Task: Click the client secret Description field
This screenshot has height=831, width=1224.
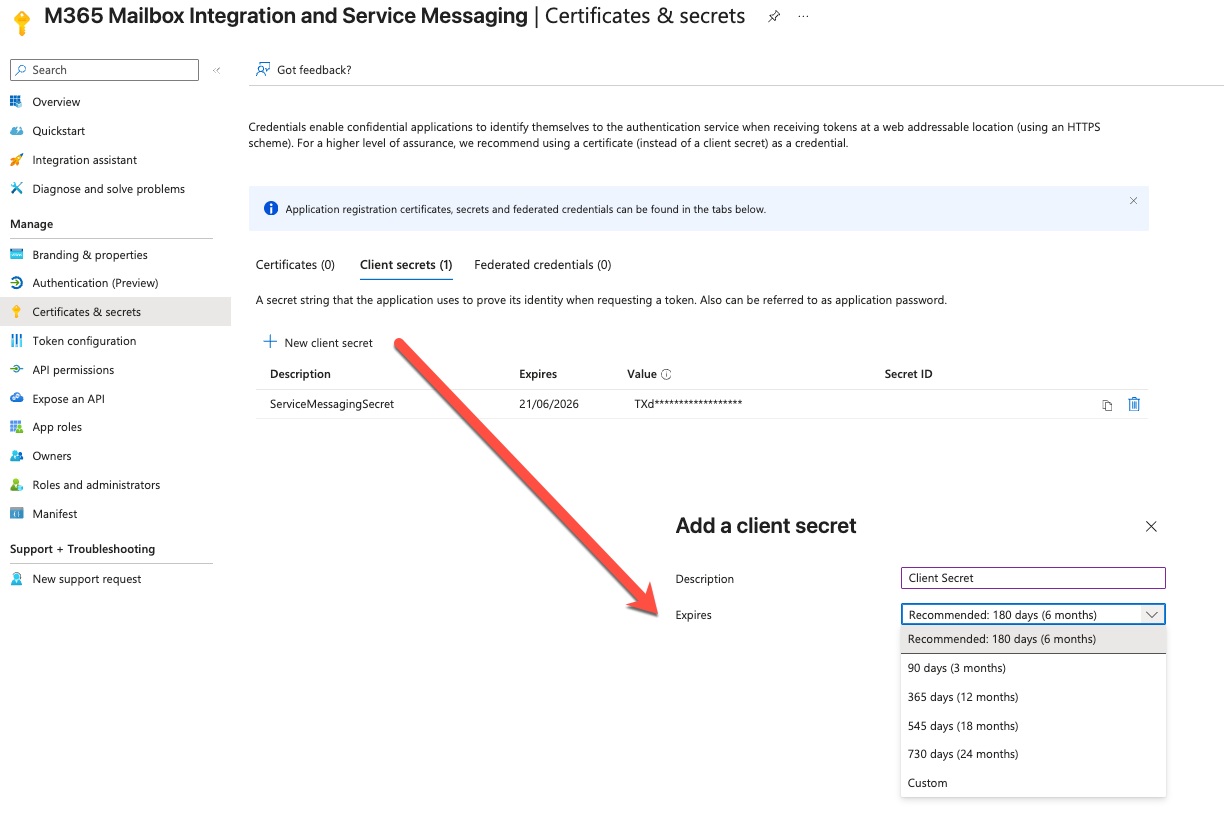Action: [1032, 577]
